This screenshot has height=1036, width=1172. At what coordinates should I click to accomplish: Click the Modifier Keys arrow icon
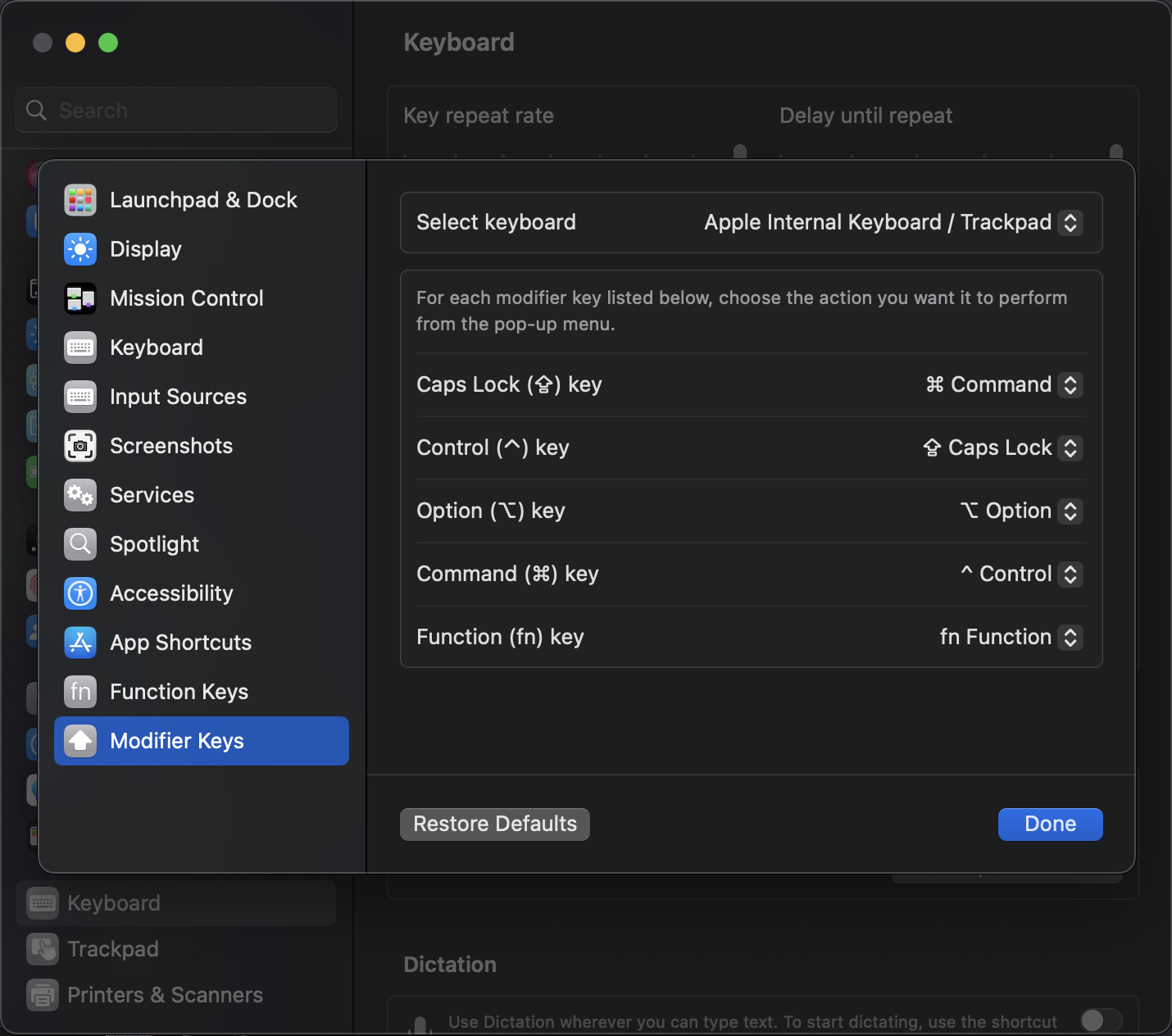(x=80, y=741)
